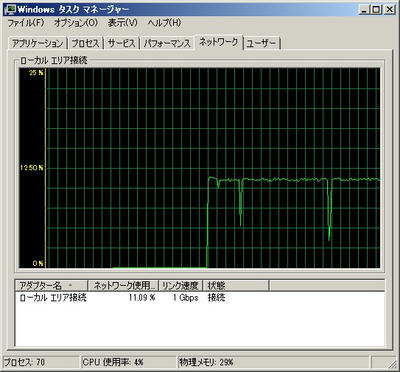This screenshot has height=372, width=400.
Task: Switch to the プロセス tab
Action: tap(86, 44)
